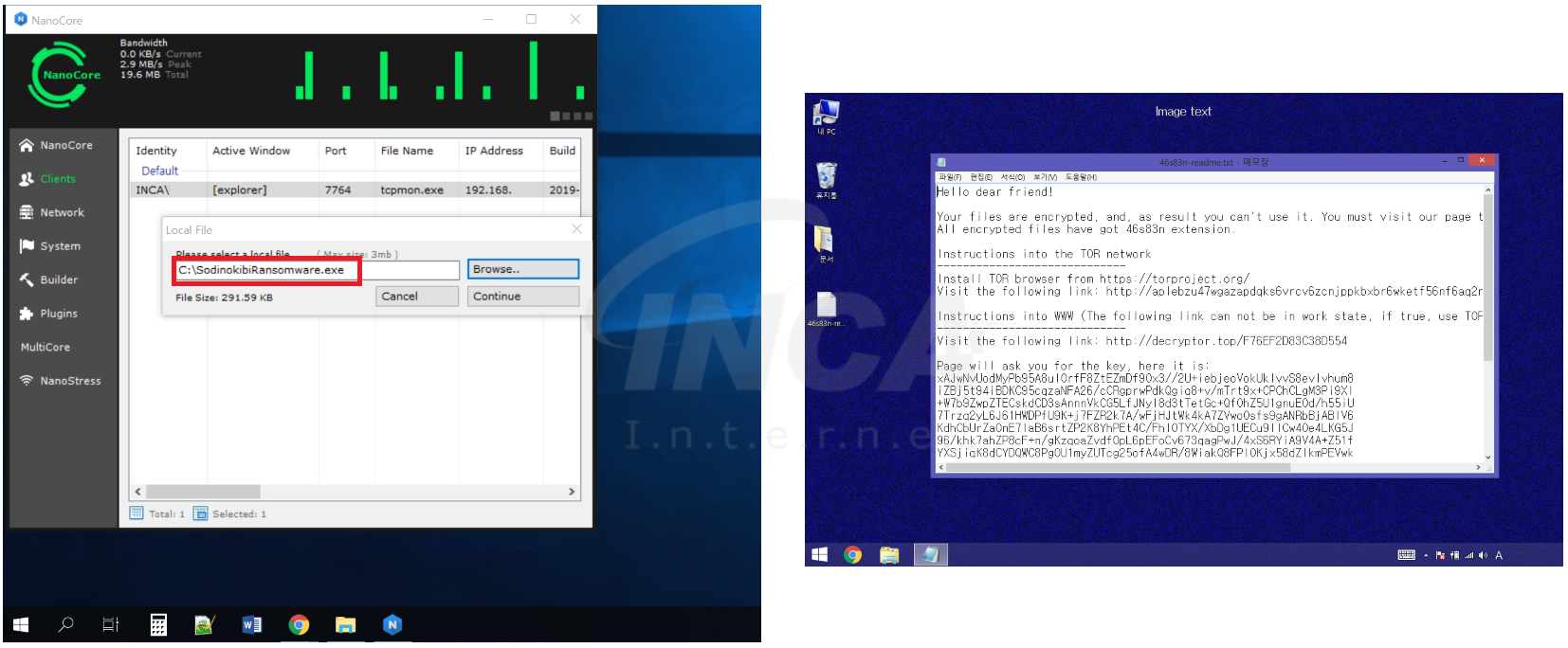Click the volume icon in system tray

[1483, 555]
